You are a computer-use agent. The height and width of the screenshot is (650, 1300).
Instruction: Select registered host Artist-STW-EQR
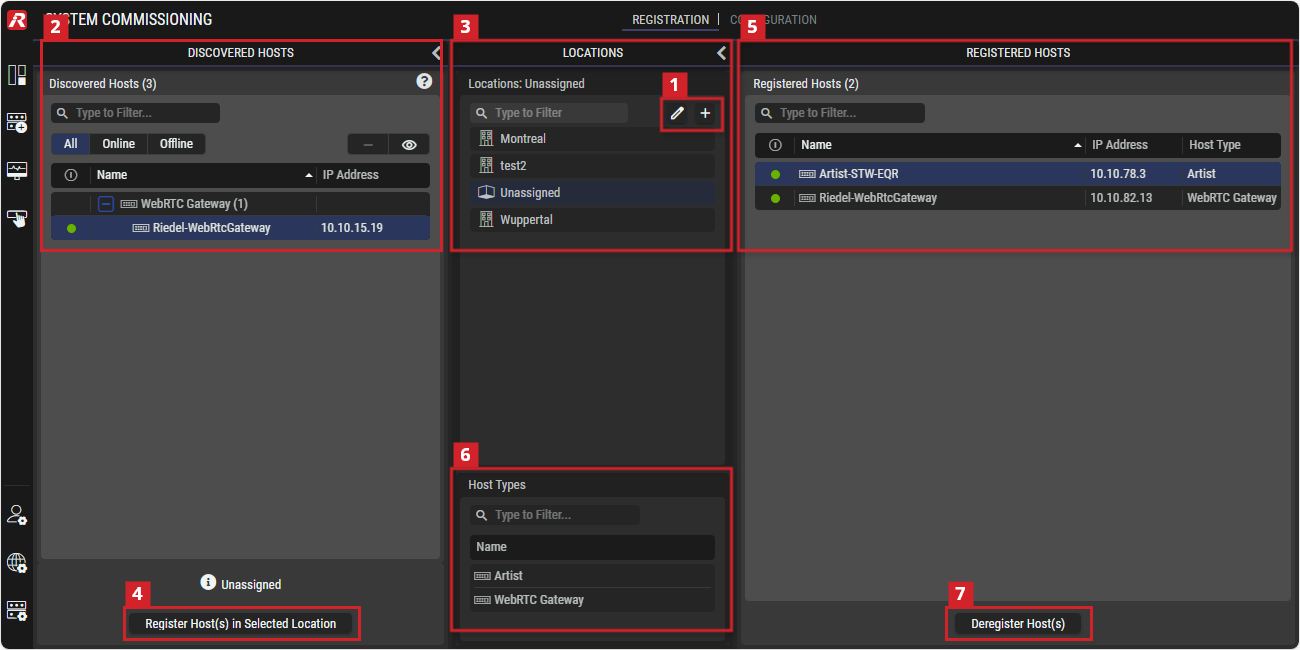(1018, 174)
